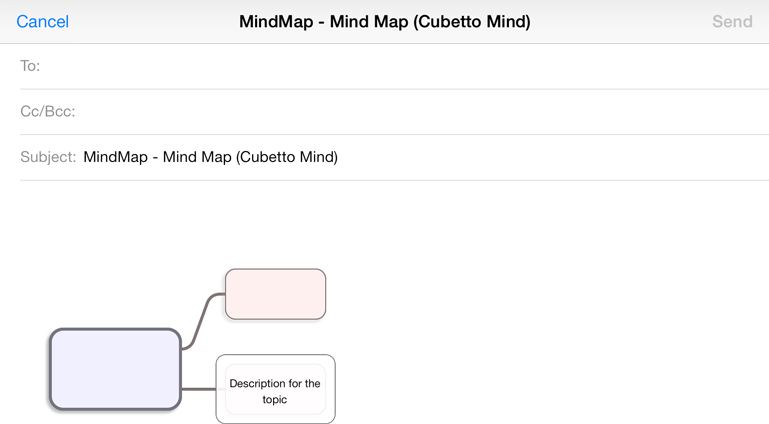Select the blank pink mind map node

[x=276, y=294]
